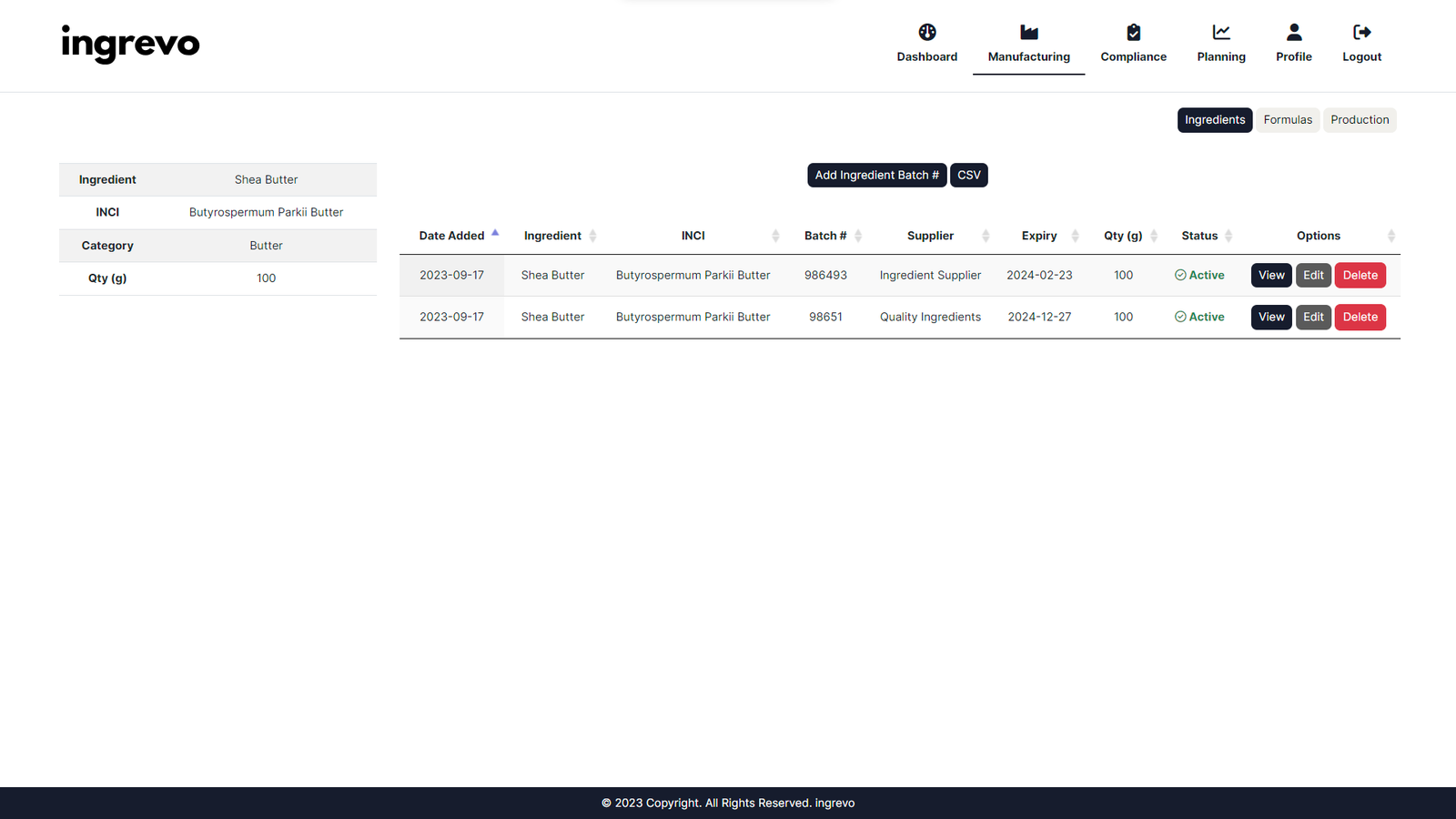
Task: Click expiry date 2024-02-23
Action: pyautogui.click(x=1039, y=275)
